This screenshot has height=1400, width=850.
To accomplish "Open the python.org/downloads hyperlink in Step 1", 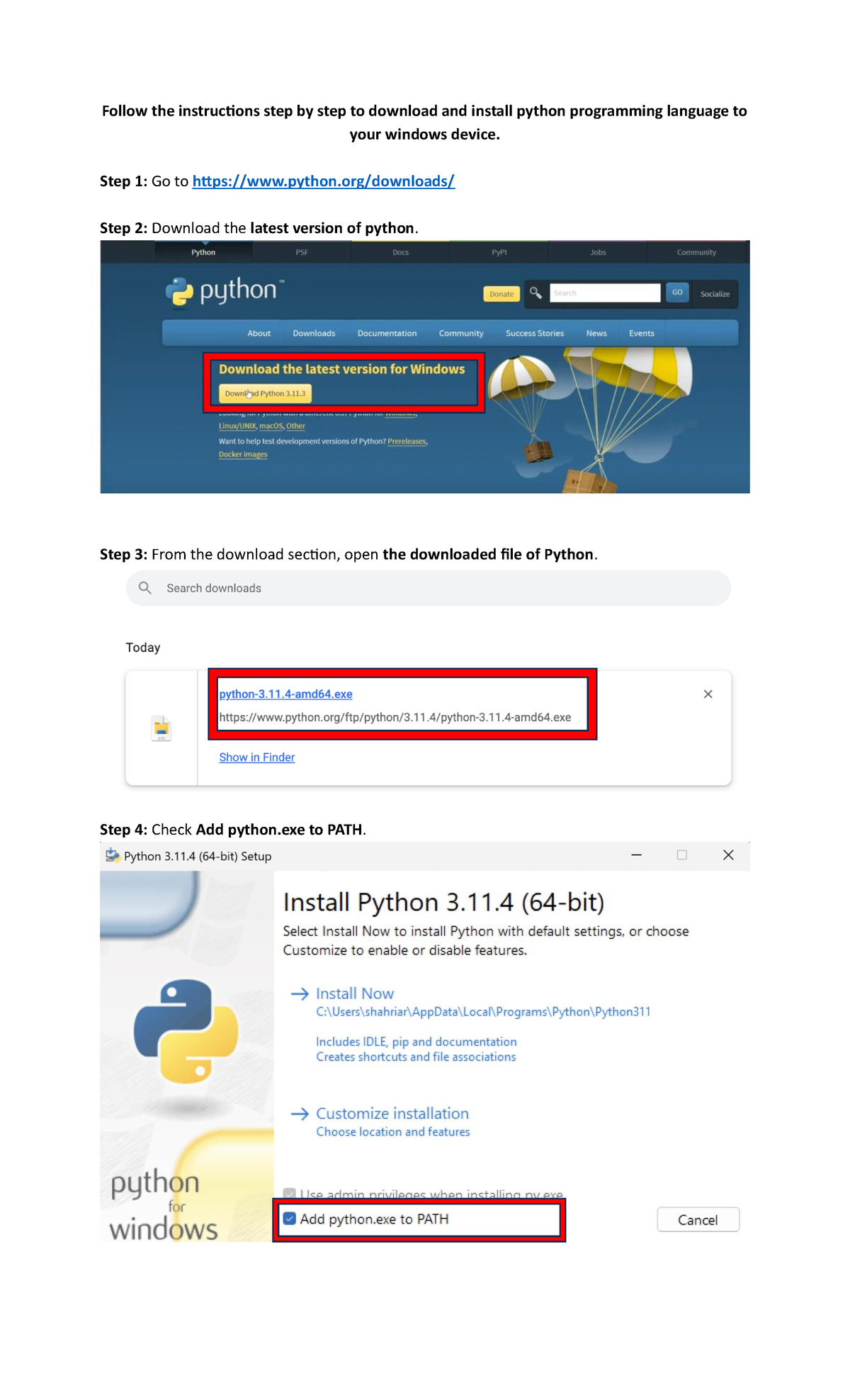I will pos(323,181).
